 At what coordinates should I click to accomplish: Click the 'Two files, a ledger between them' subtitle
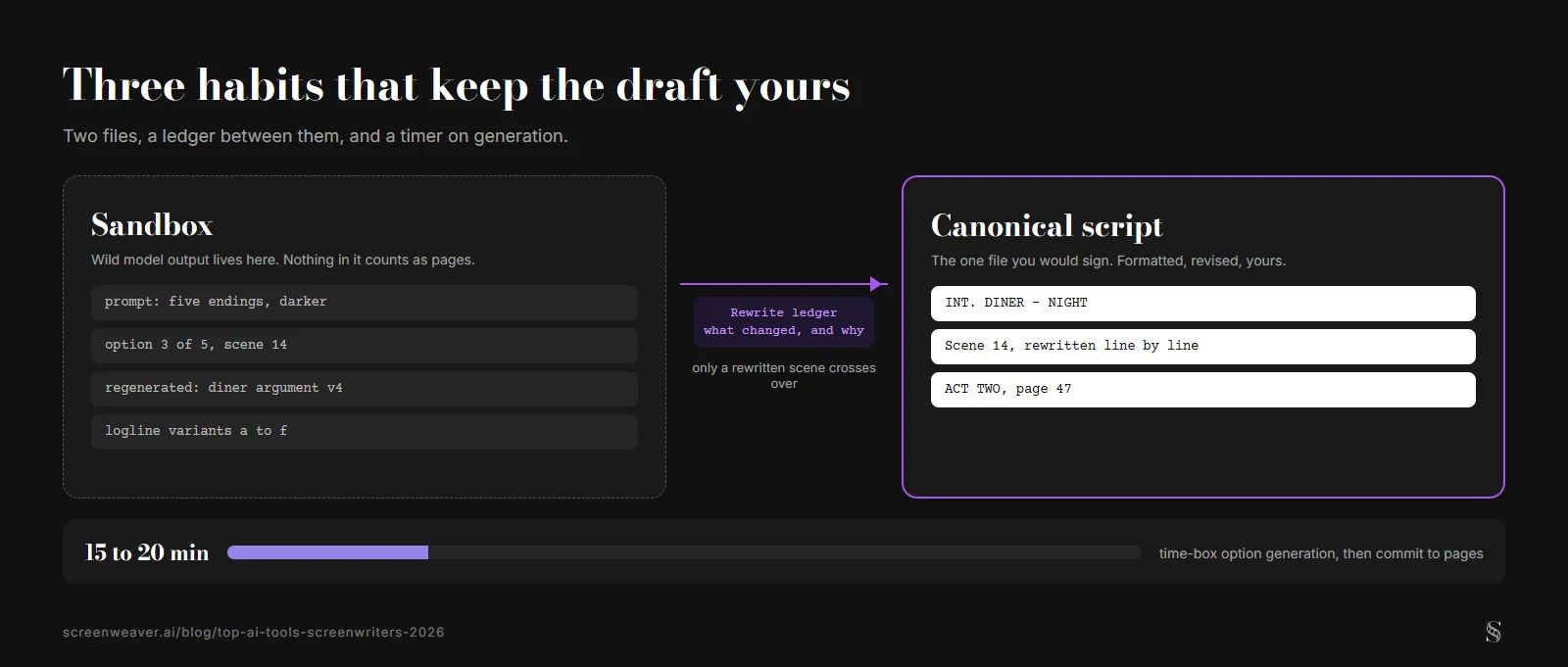pyautogui.click(x=316, y=136)
